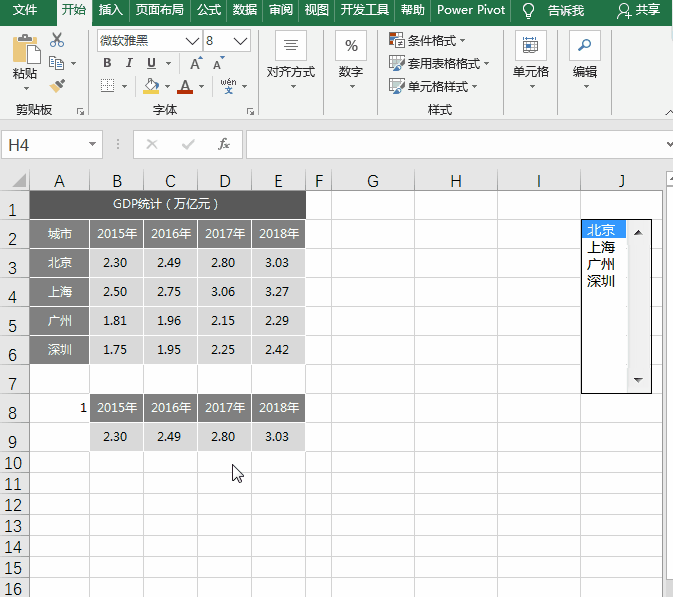Switch to the 审阅 Review tab

point(281,10)
